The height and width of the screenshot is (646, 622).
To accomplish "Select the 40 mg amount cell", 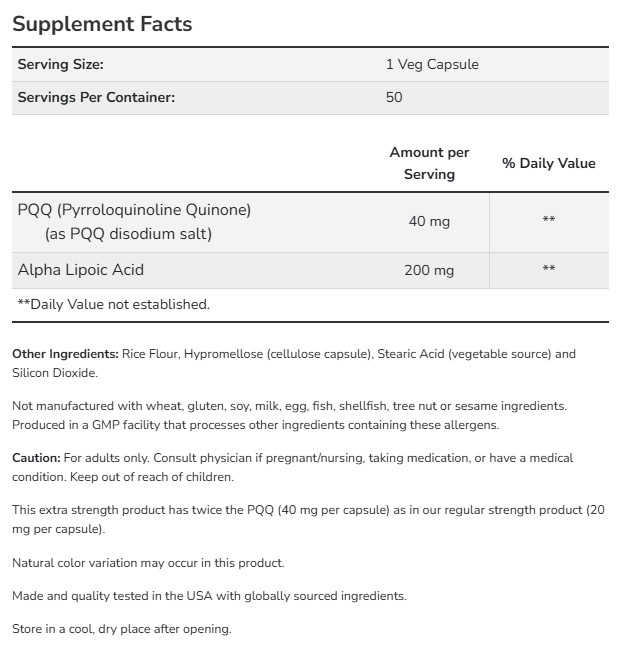I will [x=429, y=221].
